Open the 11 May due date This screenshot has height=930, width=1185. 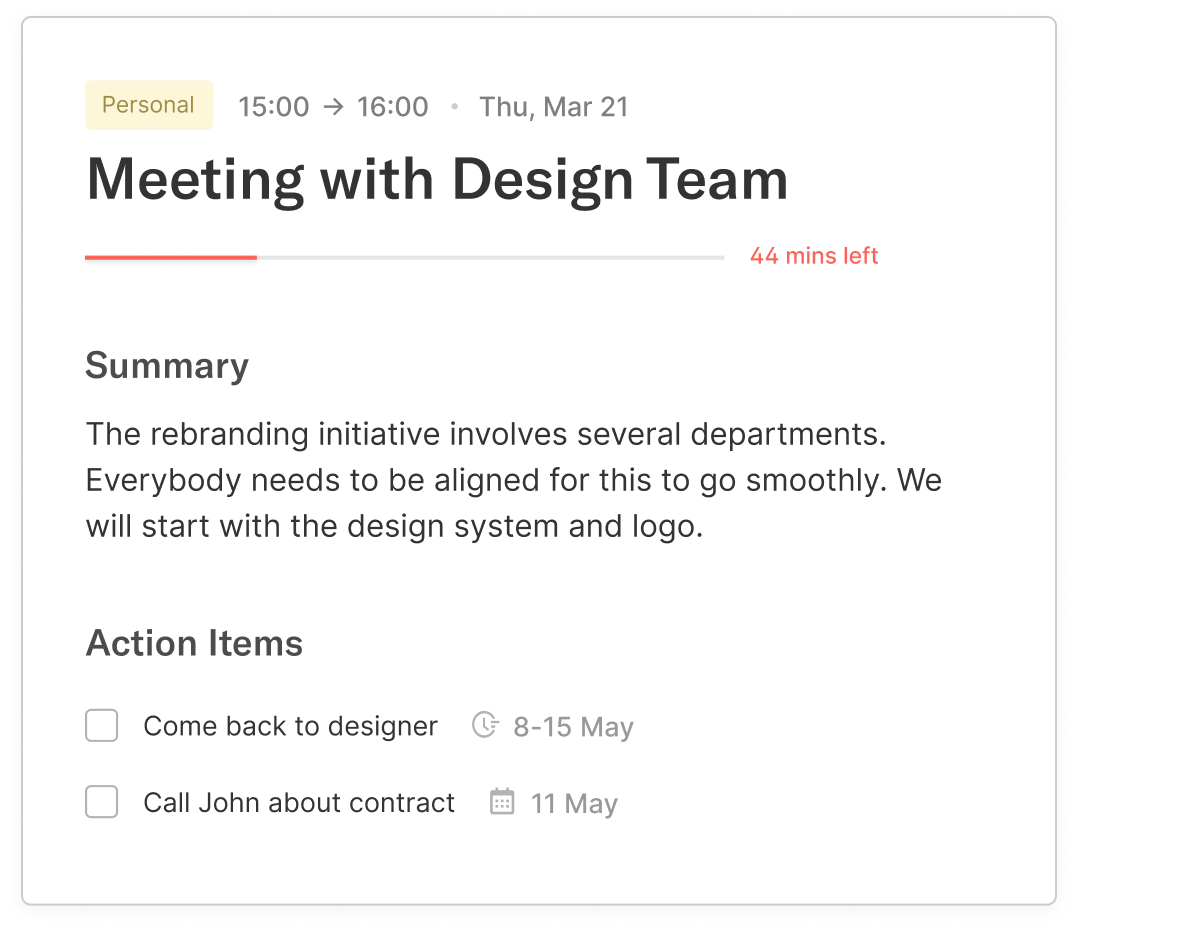(x=574, y=804)
